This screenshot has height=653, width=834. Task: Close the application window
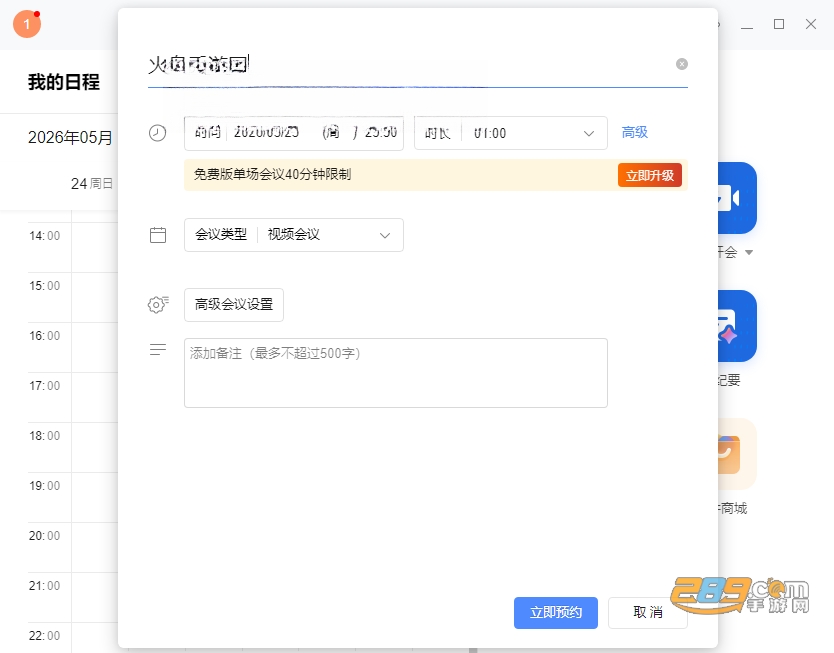point(811,24)
